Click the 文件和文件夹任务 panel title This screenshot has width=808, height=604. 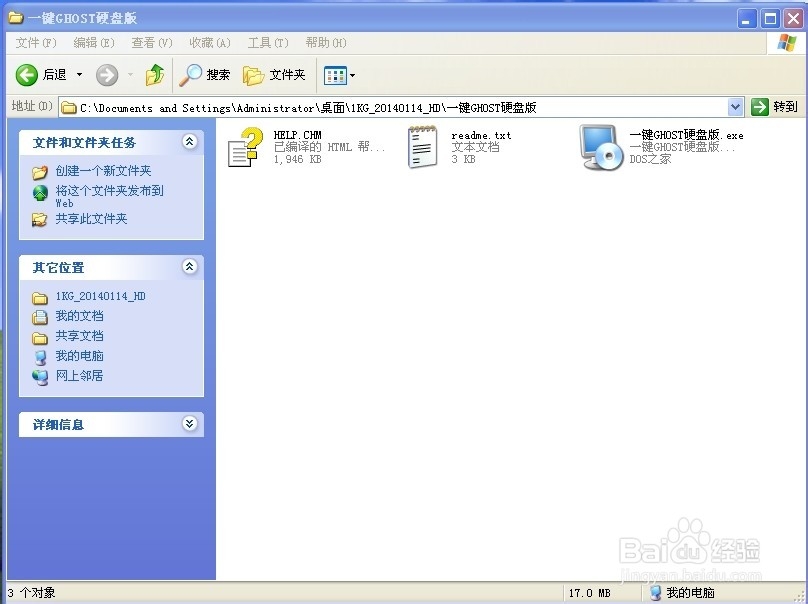(x=84, y=143)
